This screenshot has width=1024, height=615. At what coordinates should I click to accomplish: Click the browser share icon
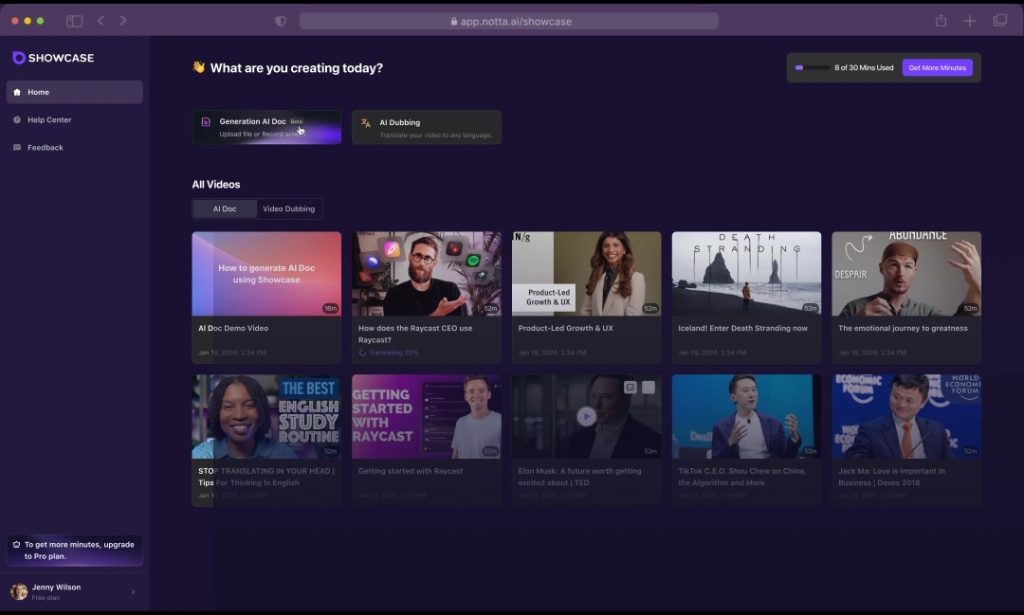941,21
